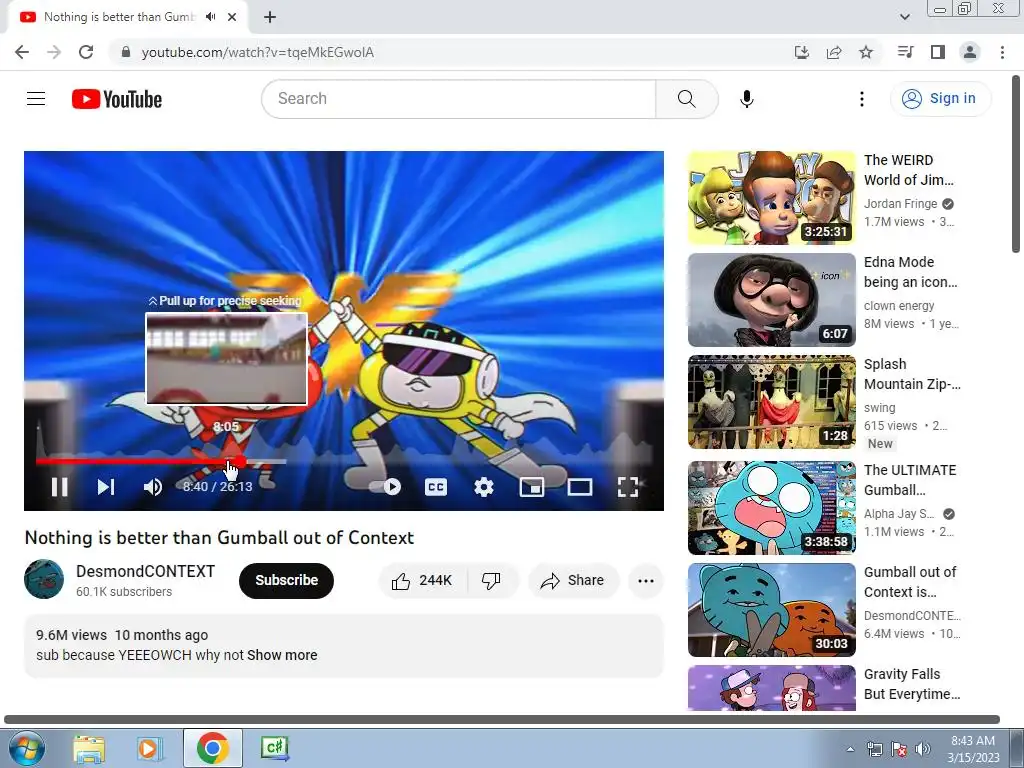1024x768 pixels.
Task: Open the Action Center flag icon
Action: (x=899, y=749)
